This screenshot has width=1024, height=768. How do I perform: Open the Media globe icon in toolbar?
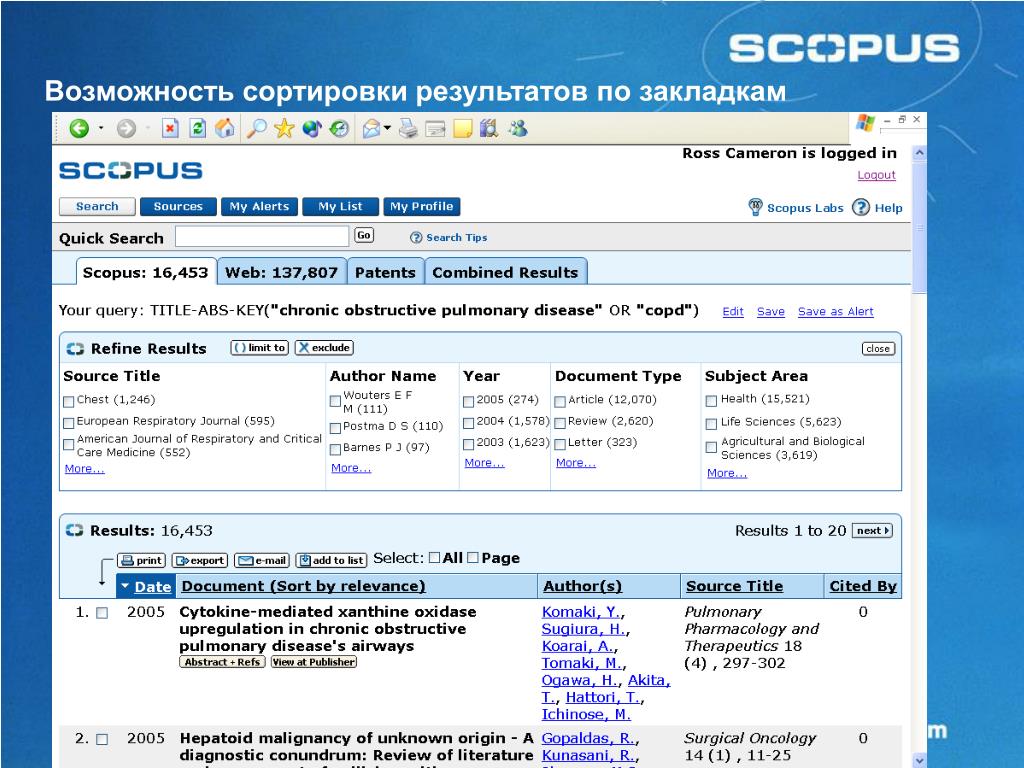click(x=312, y=129)
